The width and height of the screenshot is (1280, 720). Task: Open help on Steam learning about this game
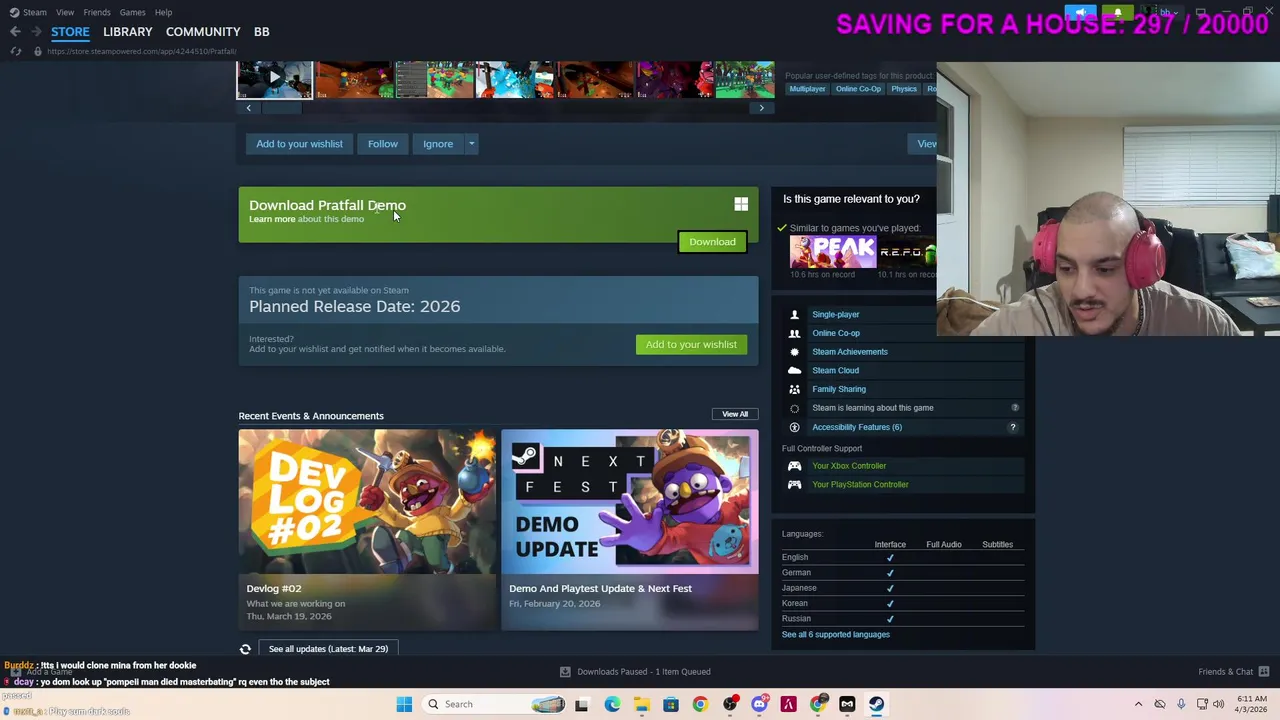[x=1014, y=408]
